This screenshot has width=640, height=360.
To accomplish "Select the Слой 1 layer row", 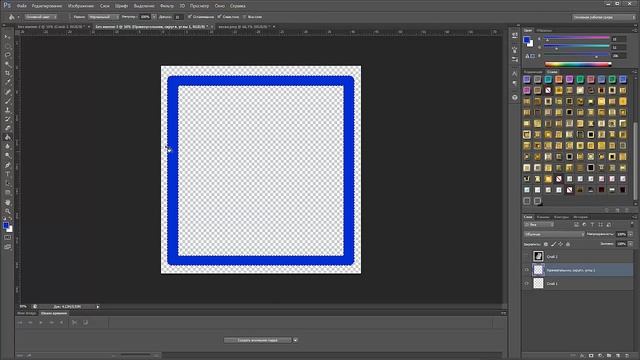I will (578, 283).
